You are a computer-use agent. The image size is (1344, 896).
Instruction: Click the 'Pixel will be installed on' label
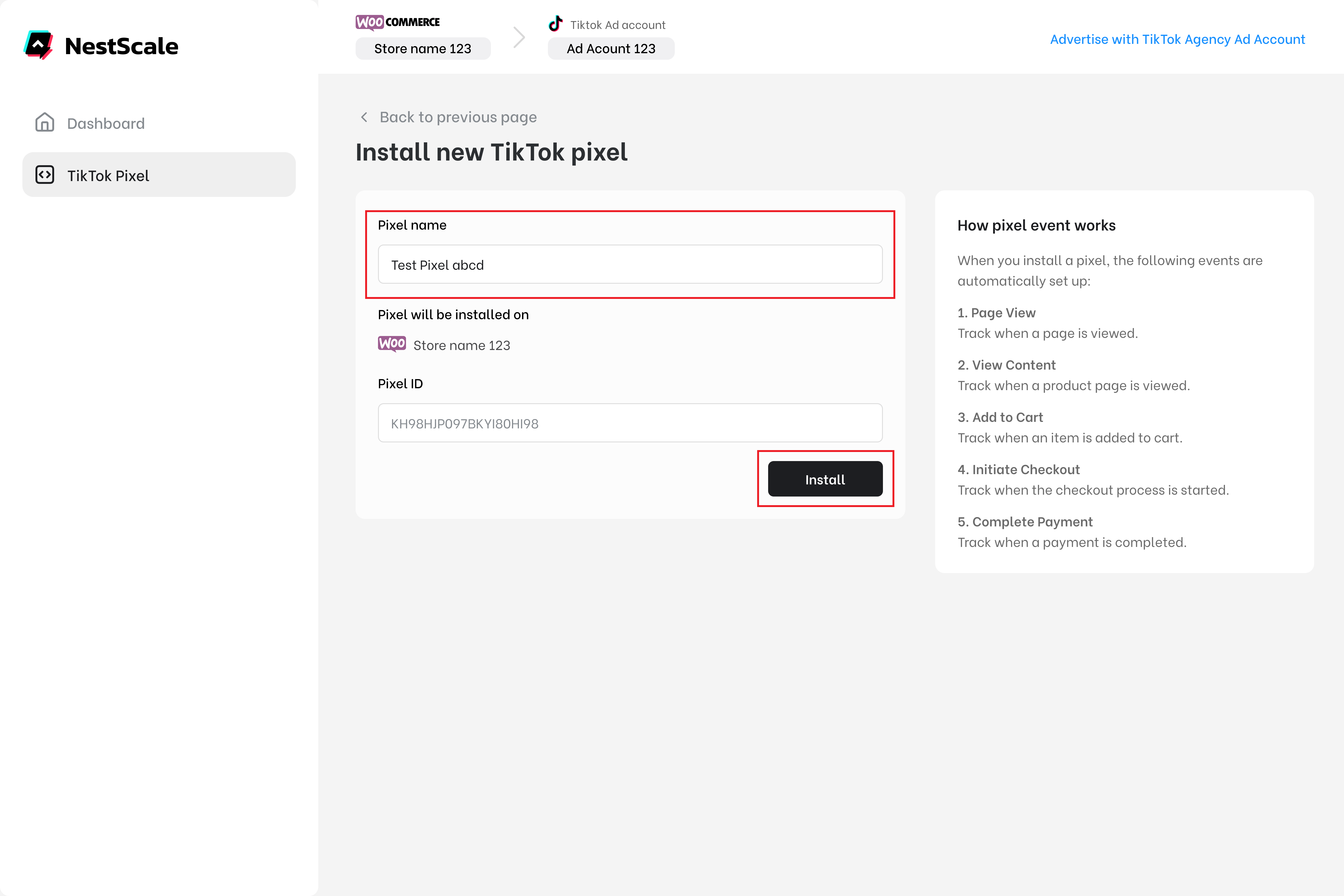453,315
